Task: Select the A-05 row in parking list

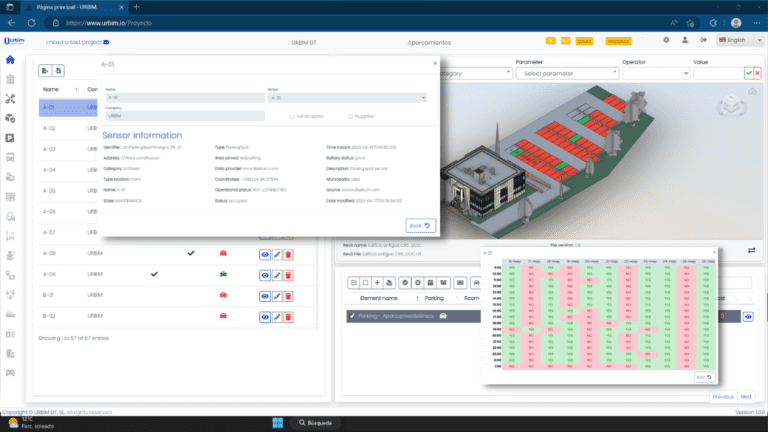Action: 68,191
